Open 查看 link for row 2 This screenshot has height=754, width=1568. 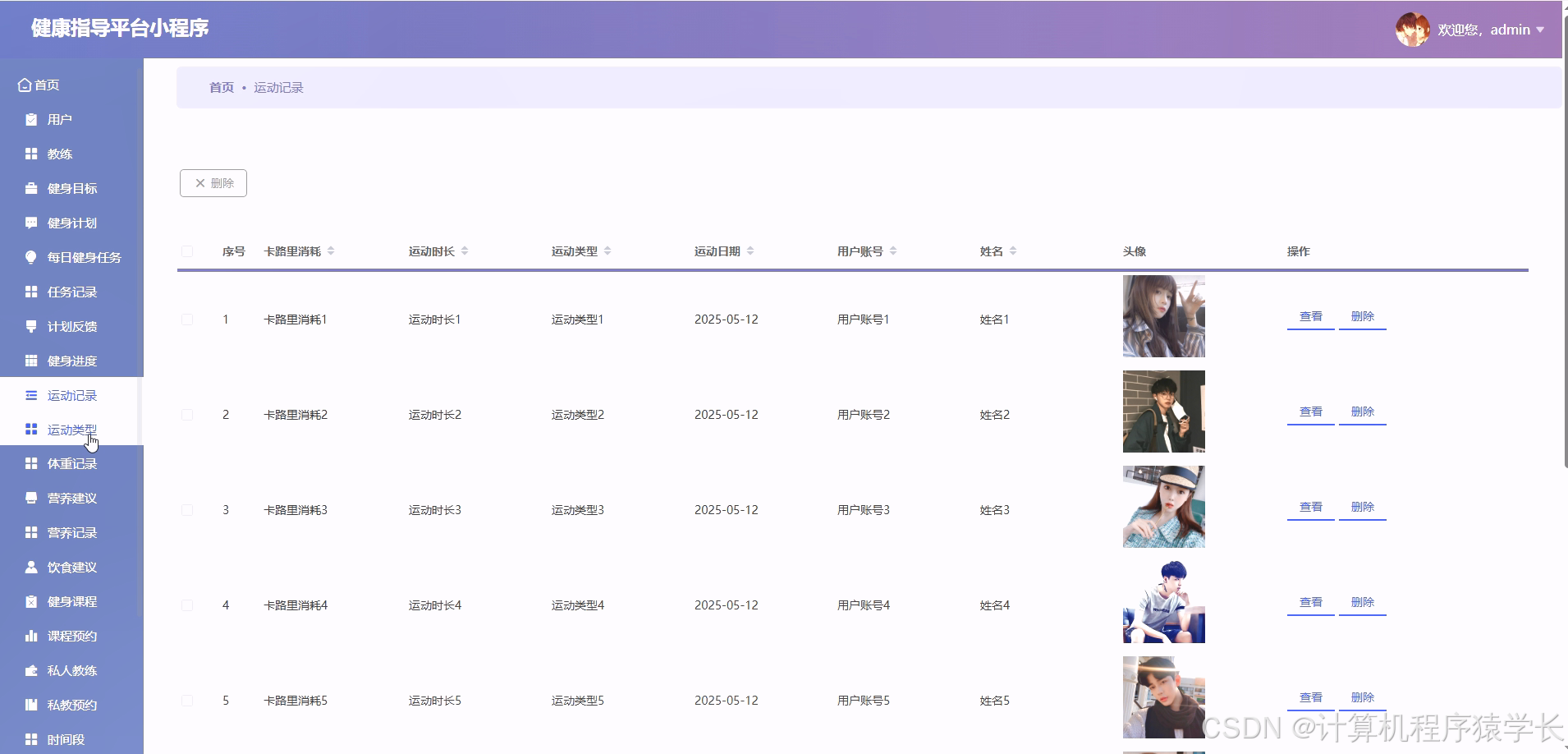[1310, 411]
